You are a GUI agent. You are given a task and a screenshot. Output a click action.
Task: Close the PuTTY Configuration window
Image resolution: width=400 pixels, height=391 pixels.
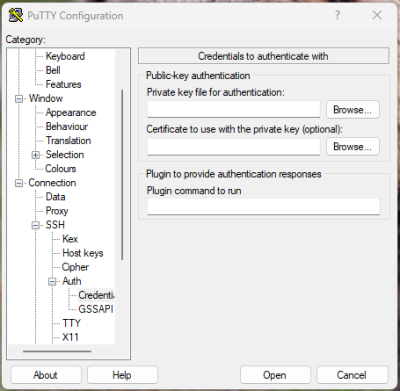click(x=377, y=15)
